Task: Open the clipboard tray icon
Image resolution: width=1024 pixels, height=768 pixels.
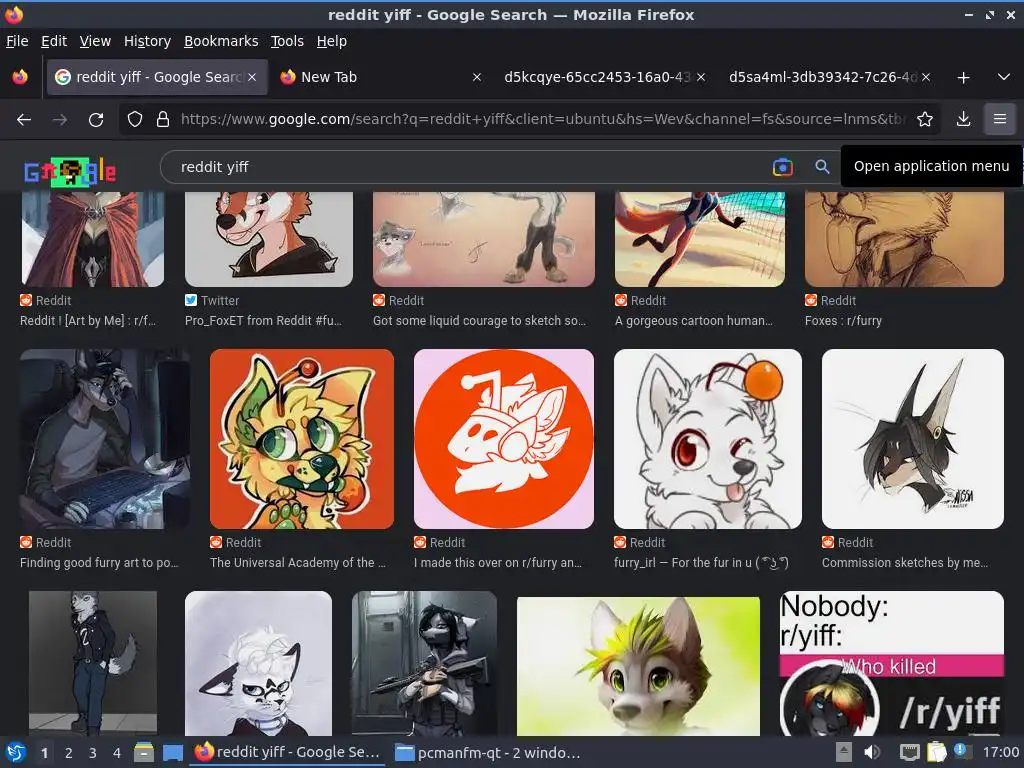Action: [x=936, y=753]
